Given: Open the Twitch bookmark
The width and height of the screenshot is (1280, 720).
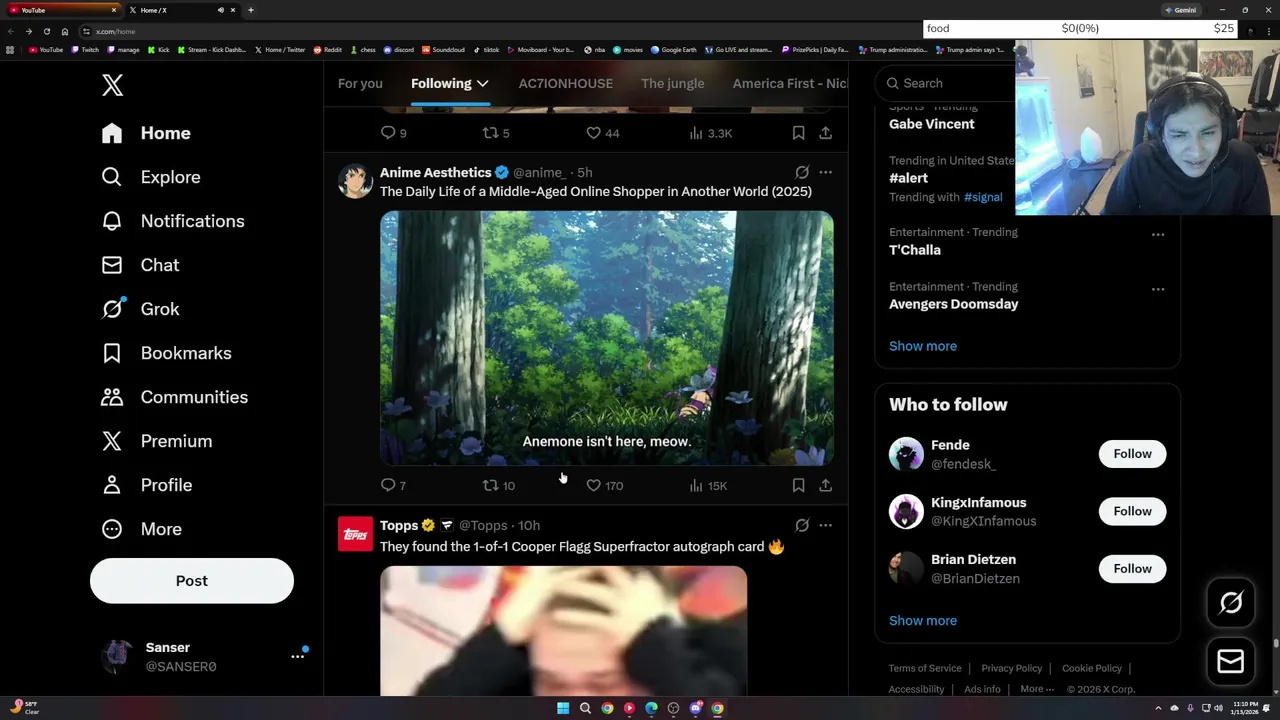Looking at the screenshot, I should click(85, 49).
